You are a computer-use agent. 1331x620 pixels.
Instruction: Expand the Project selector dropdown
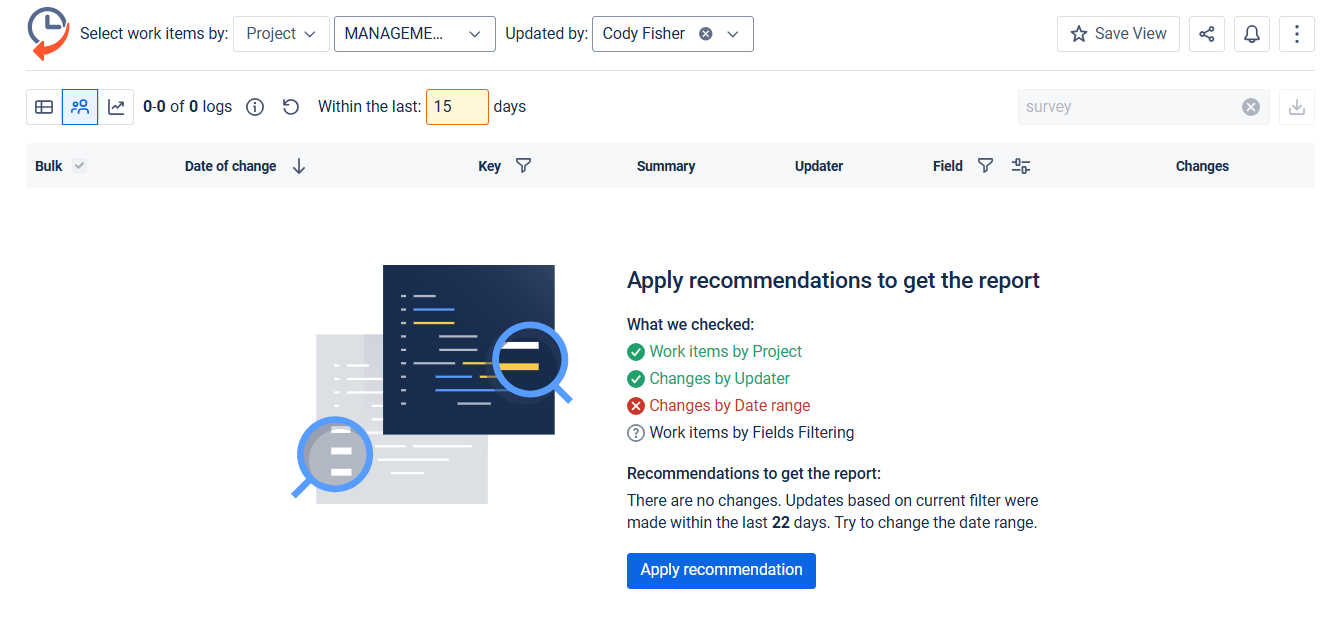point(281,34)
